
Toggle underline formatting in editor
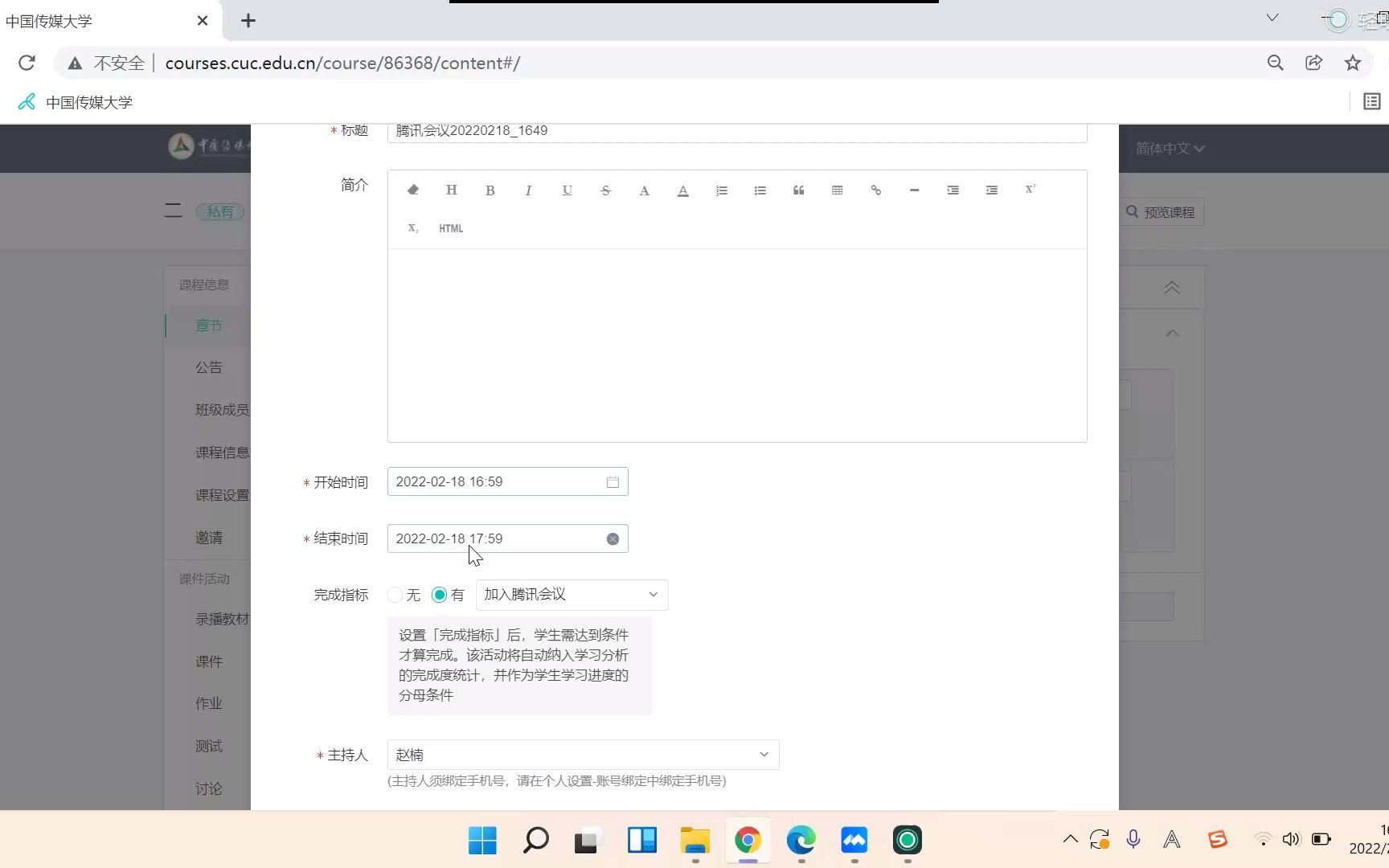567,190
